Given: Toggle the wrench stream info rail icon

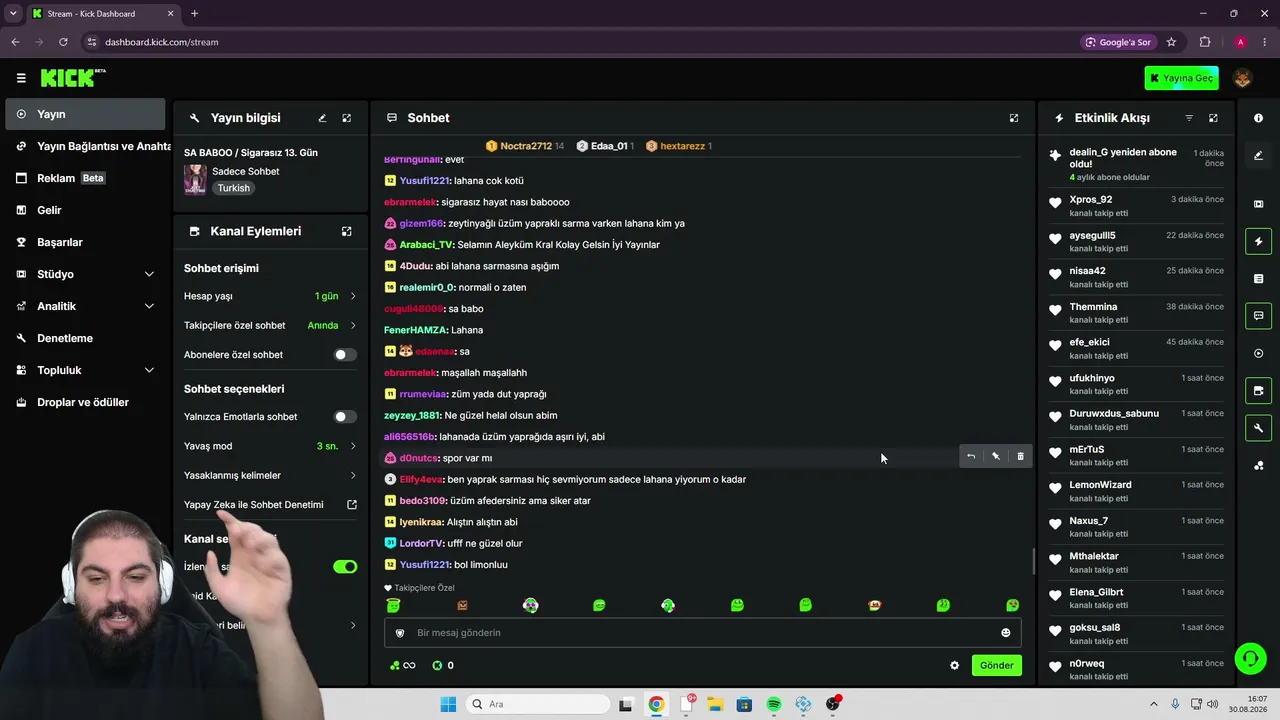Looking at the screenshot, I should tap(1258, 428).
